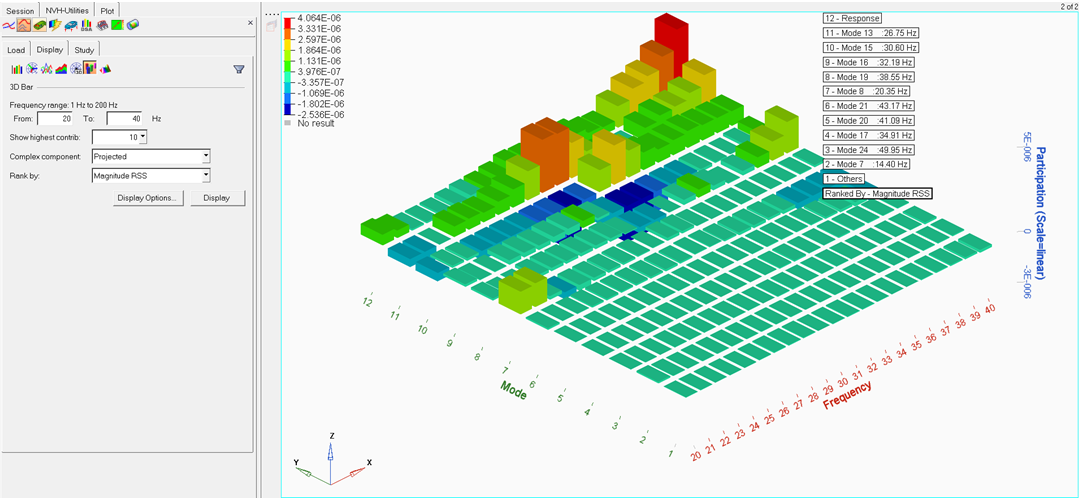1083x500 pixels.
Task: Click the '4 - Mode 17 :34.91 Hz' label
Action: point(868,135)
